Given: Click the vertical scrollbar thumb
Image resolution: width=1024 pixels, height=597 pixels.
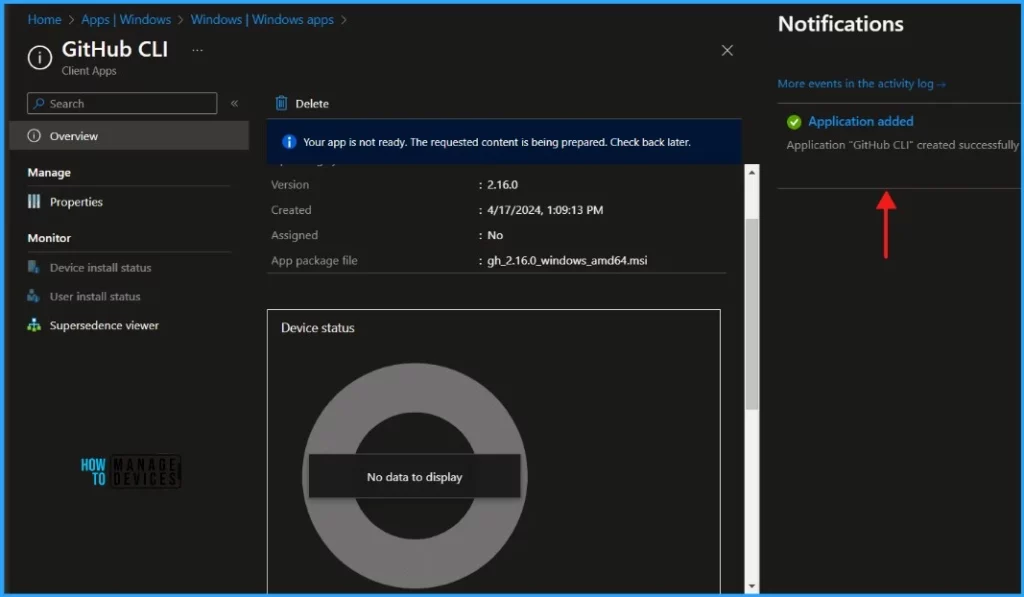Looking at the screenshot, I should point(752,314).
